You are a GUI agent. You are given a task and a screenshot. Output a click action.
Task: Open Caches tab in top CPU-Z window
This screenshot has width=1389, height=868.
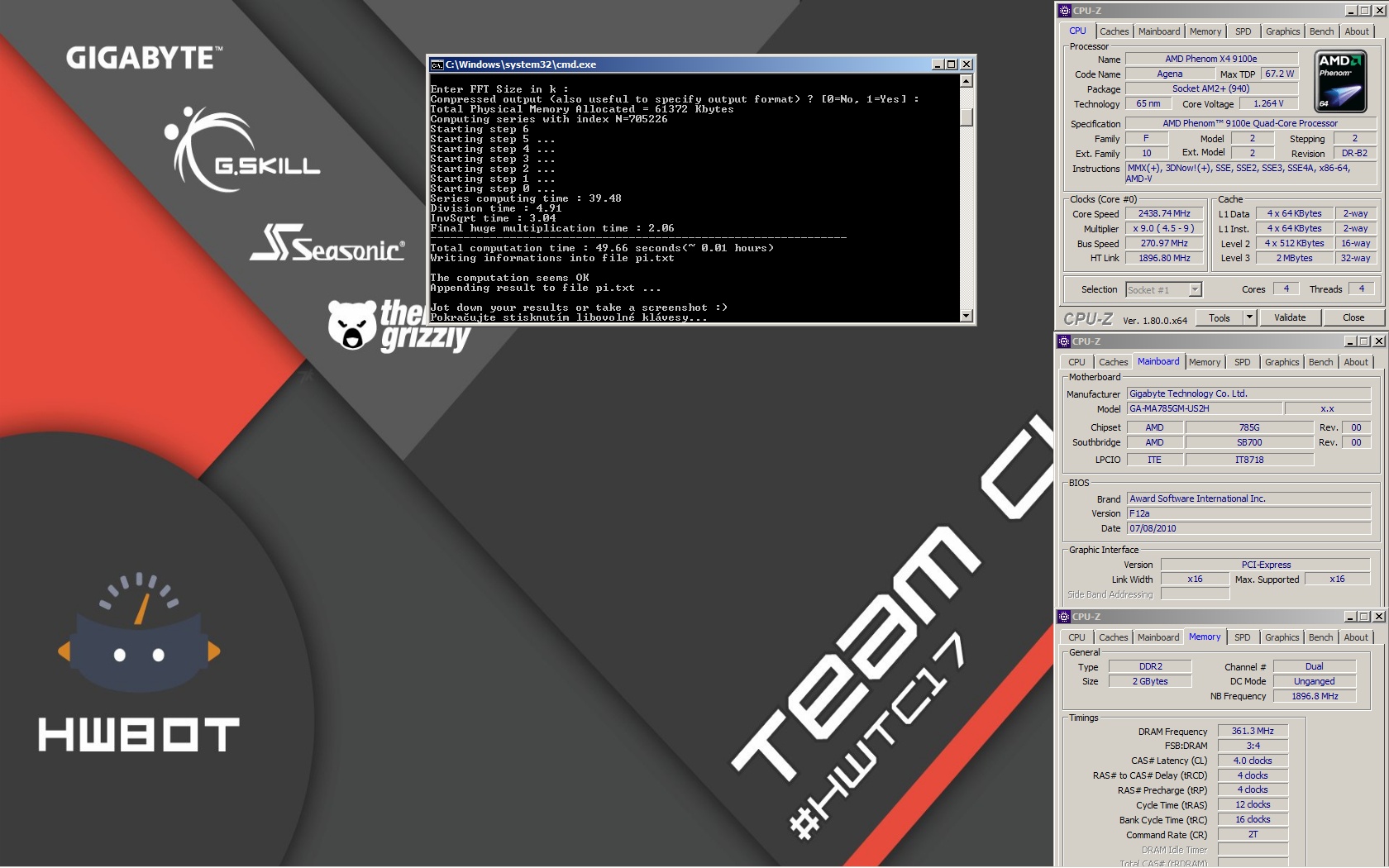[x=1114, y=31]
